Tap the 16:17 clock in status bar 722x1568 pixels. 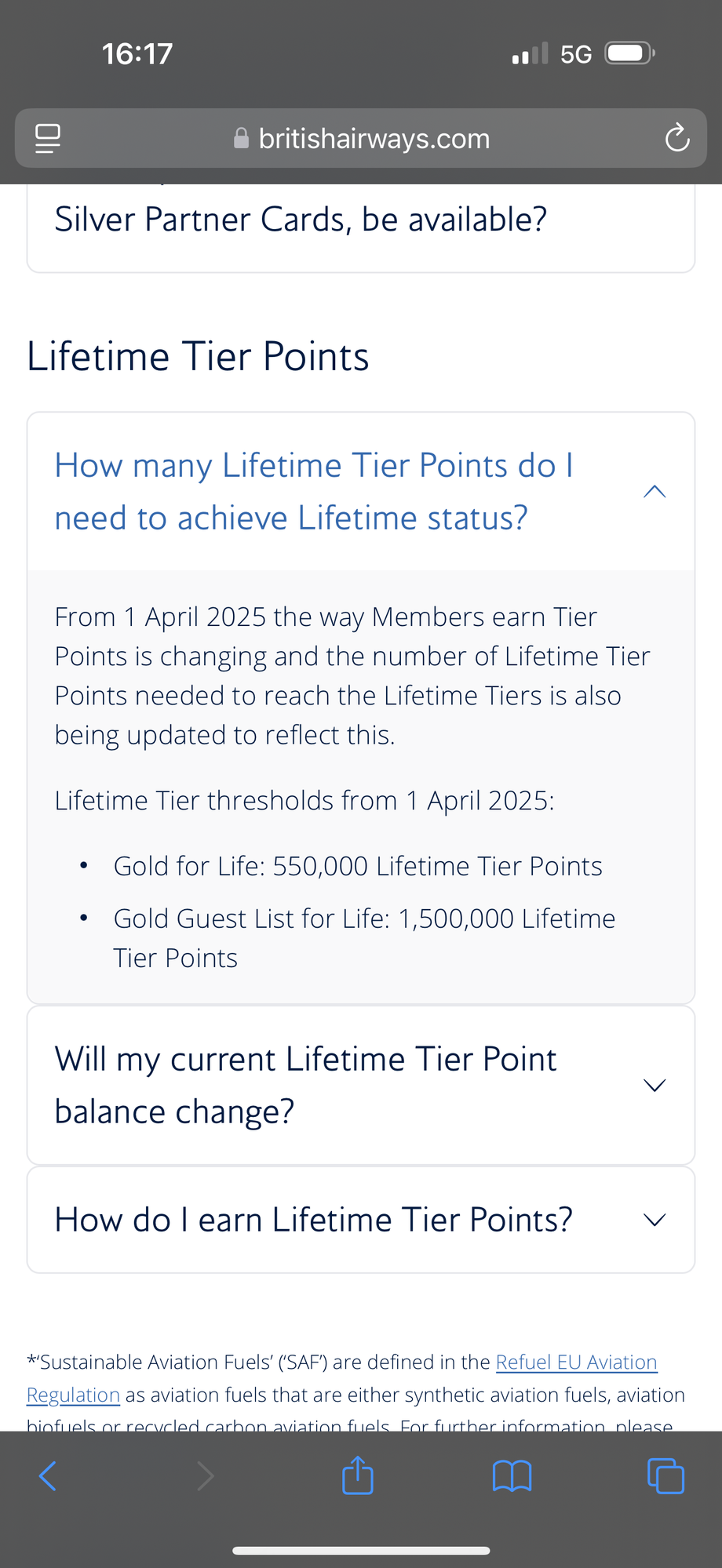137,54
